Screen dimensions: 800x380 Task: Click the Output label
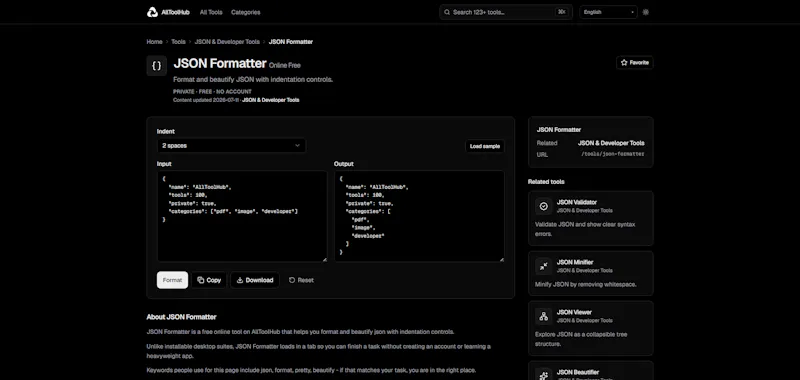[344, 164]
